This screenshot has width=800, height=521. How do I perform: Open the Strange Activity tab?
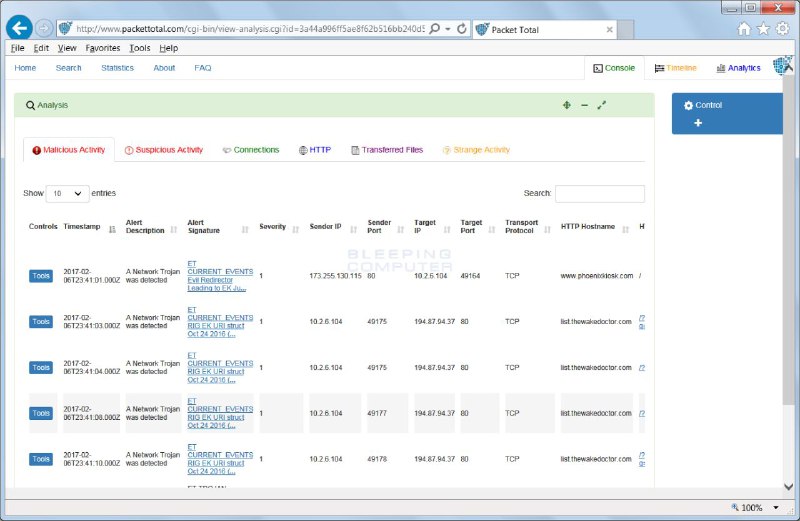[x=477, y=150]
